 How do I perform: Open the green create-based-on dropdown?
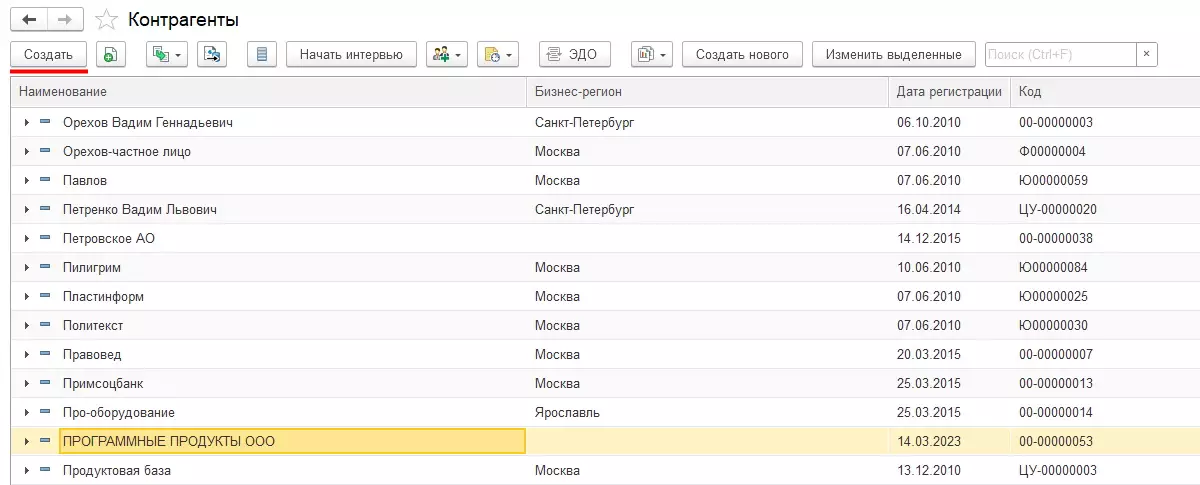[x=166, y=55]
